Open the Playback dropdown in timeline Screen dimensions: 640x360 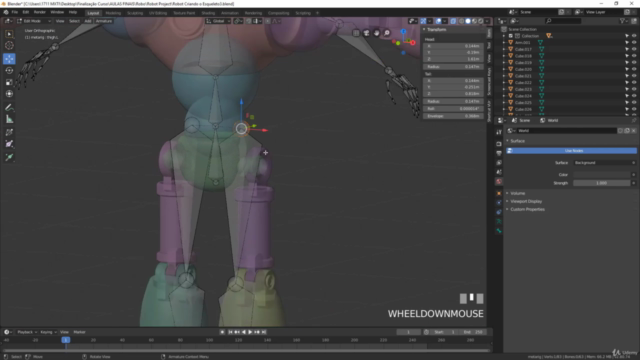[27, 332]
